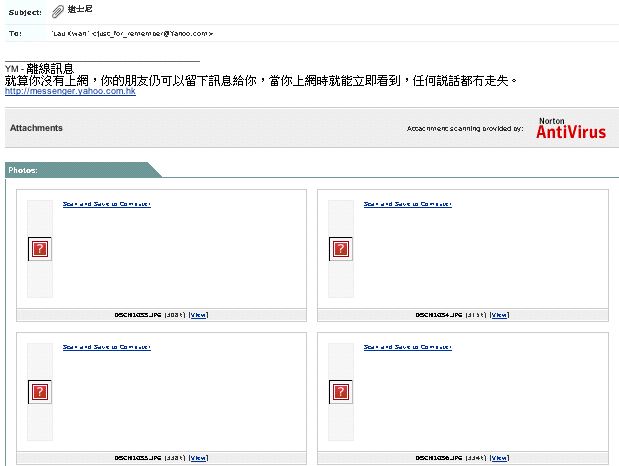
Task: Click the recipient address just_for_remember@yahoo.com
Action: (152, 34)
